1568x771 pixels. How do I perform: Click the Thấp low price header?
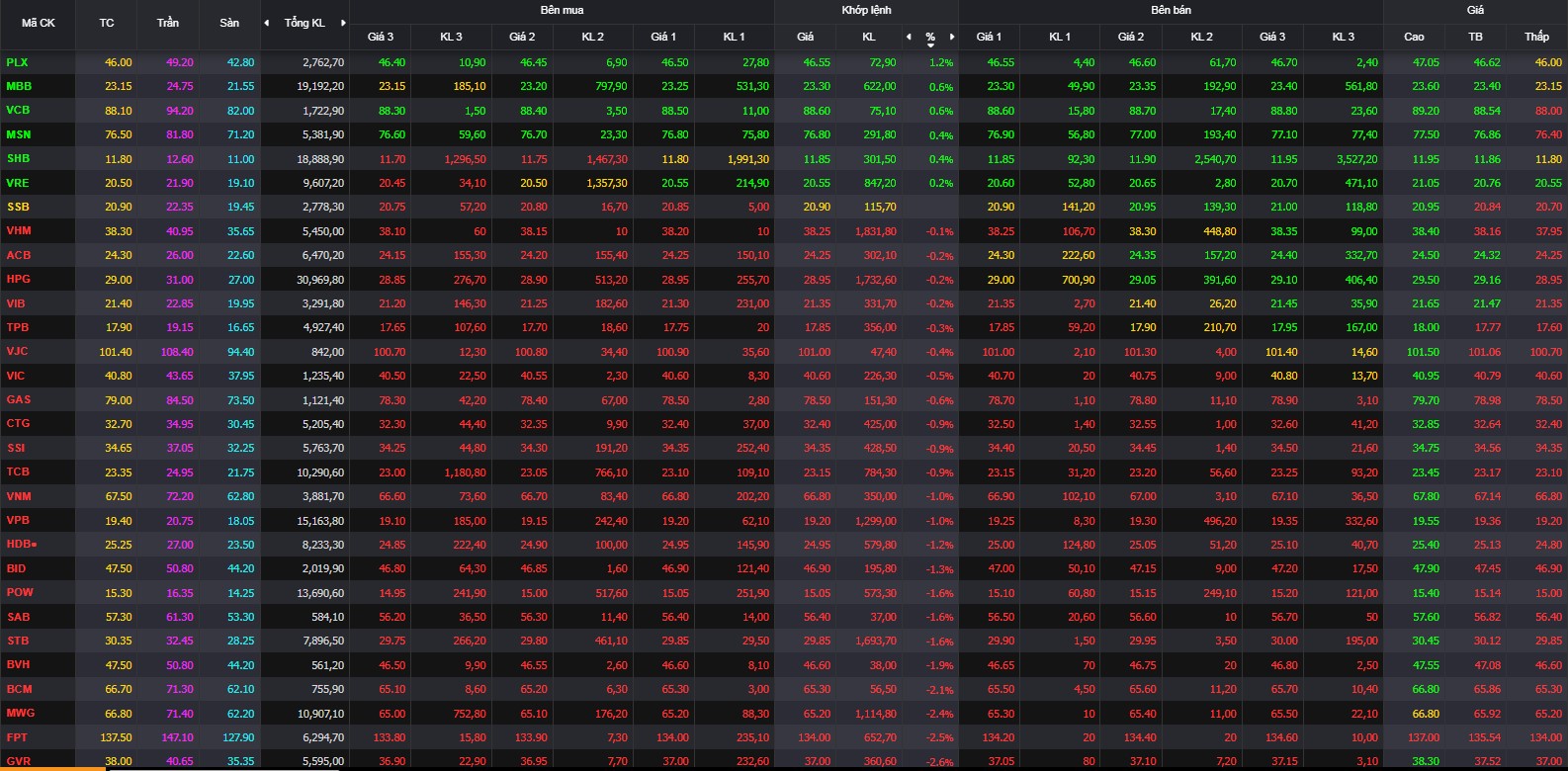[x=1536, y=37]
